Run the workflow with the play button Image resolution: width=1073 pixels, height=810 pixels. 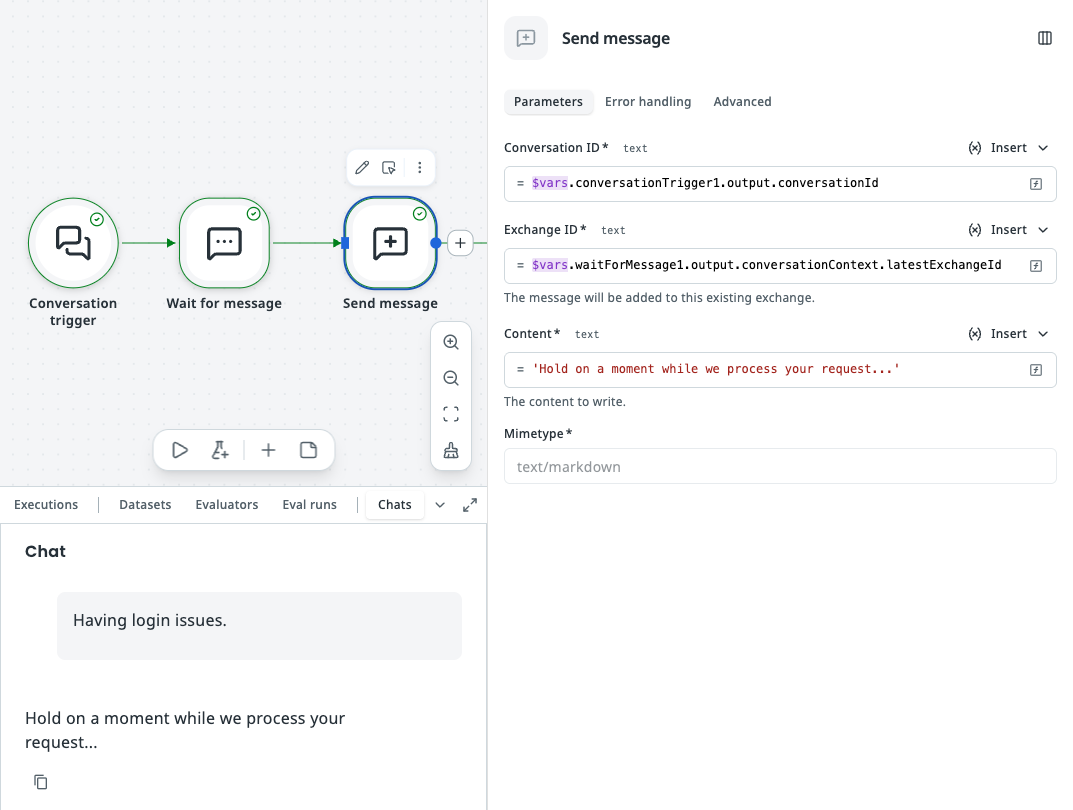pyautogui.click(x=180, y=450)
